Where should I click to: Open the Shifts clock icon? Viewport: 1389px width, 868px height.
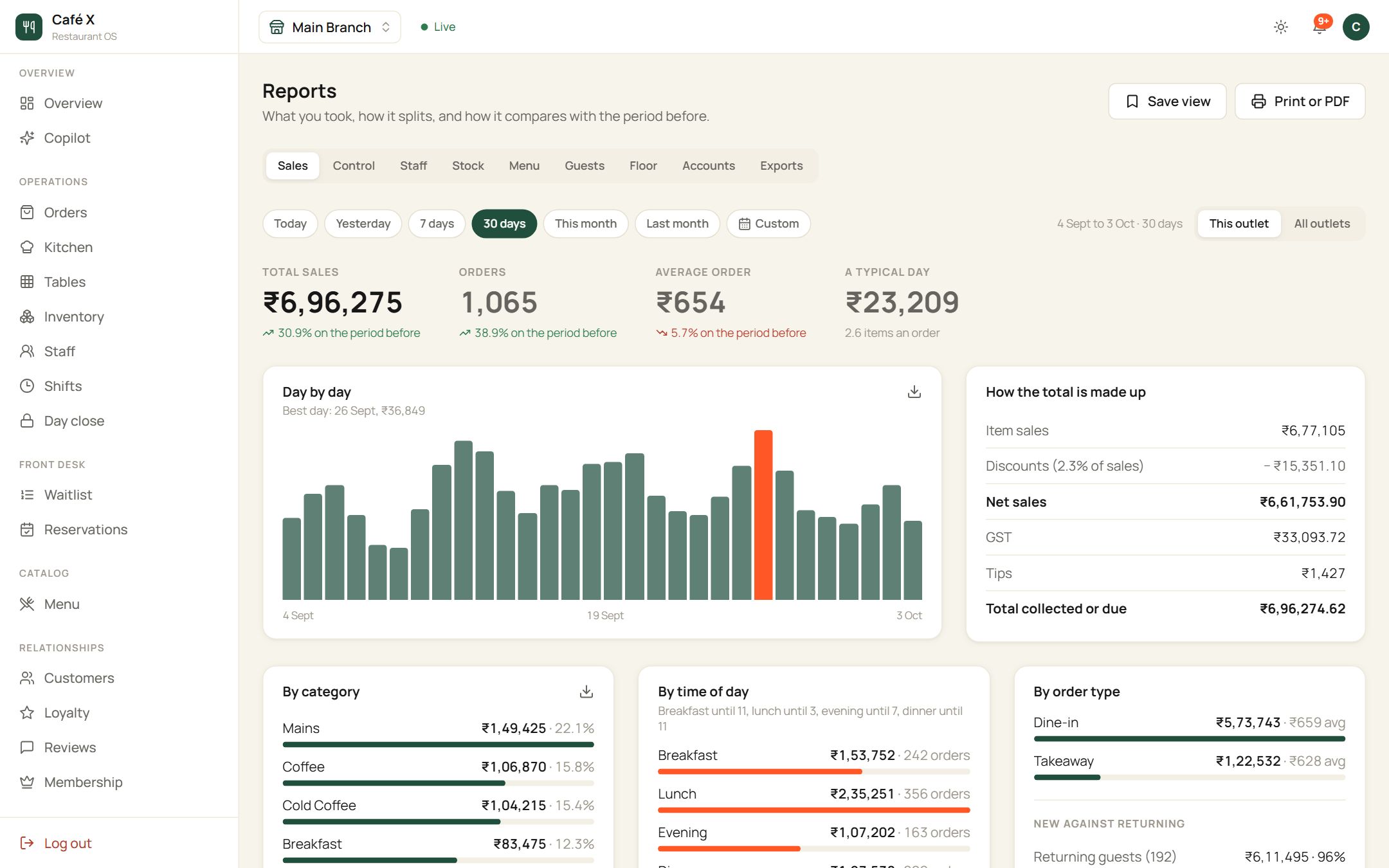(27, 386)
